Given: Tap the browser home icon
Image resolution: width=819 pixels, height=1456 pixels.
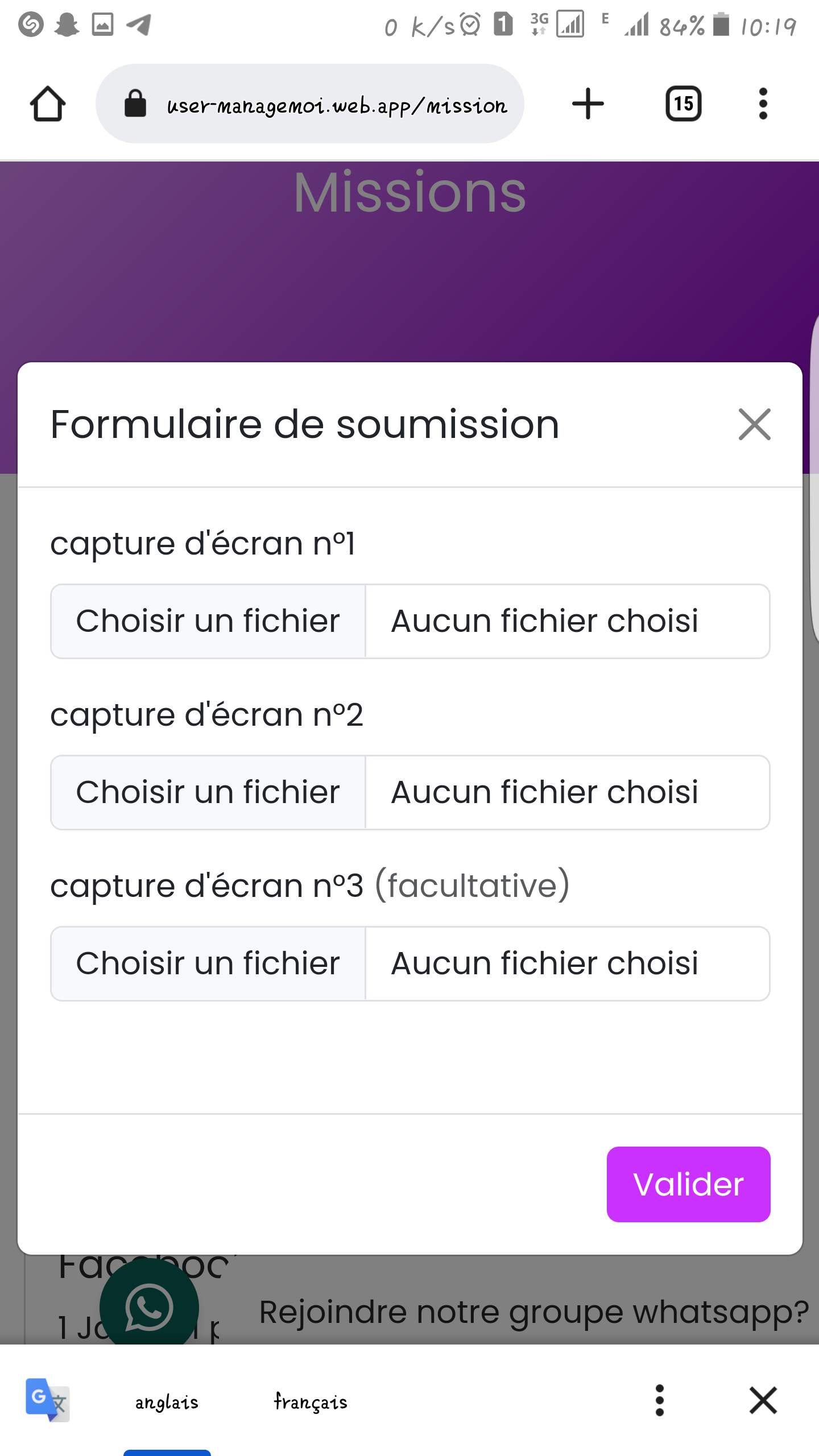Looking at the screenshot, I should click(48, 104).
